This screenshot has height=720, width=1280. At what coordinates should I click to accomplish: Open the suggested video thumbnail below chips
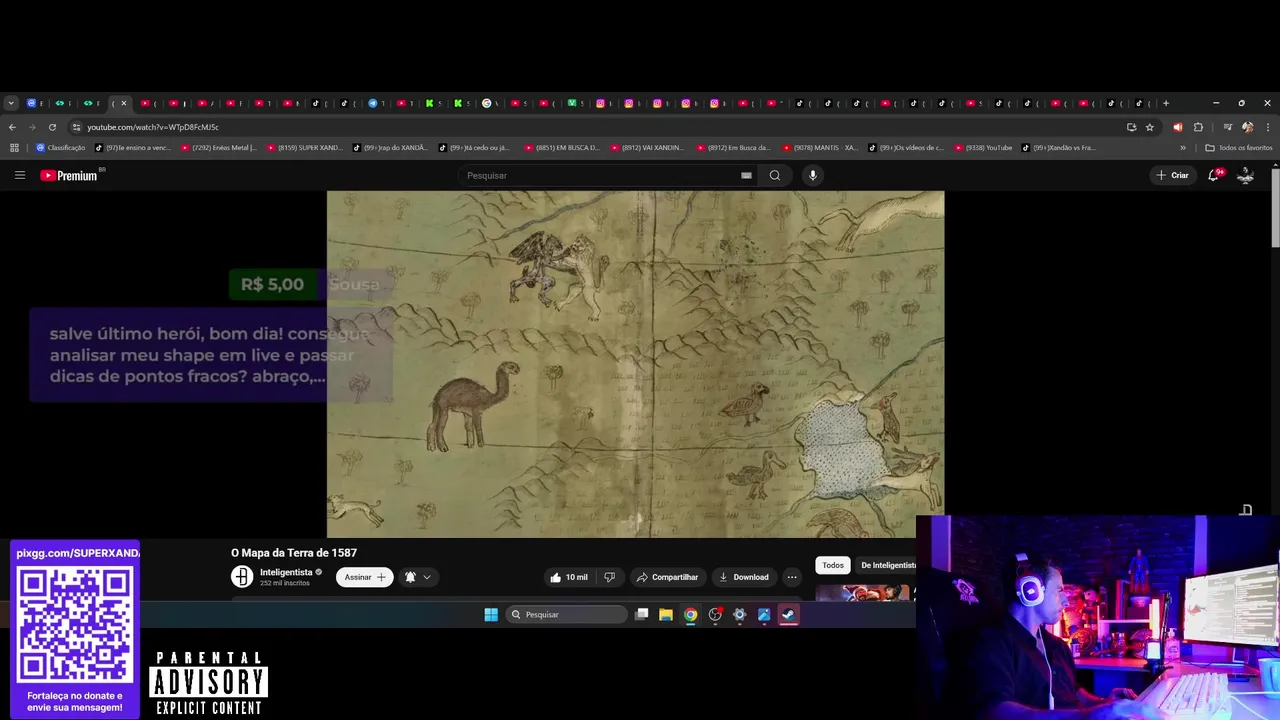pyautogui.click(x=864, y=592)
